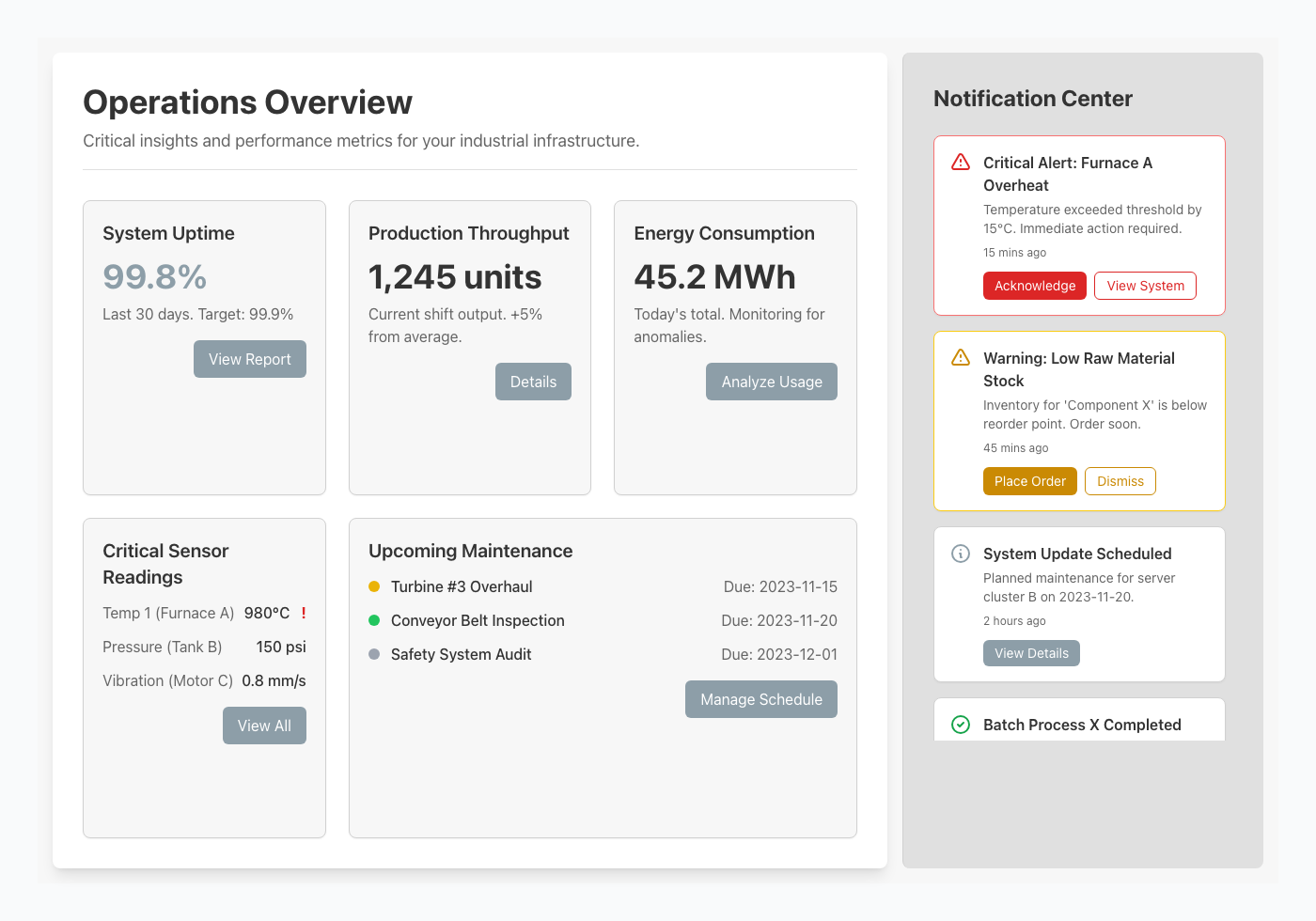This screenshot has width=1316, height=921.
Task: Click the green status dot for Conveyor Belt Inspection
Action: coord(376,619)
